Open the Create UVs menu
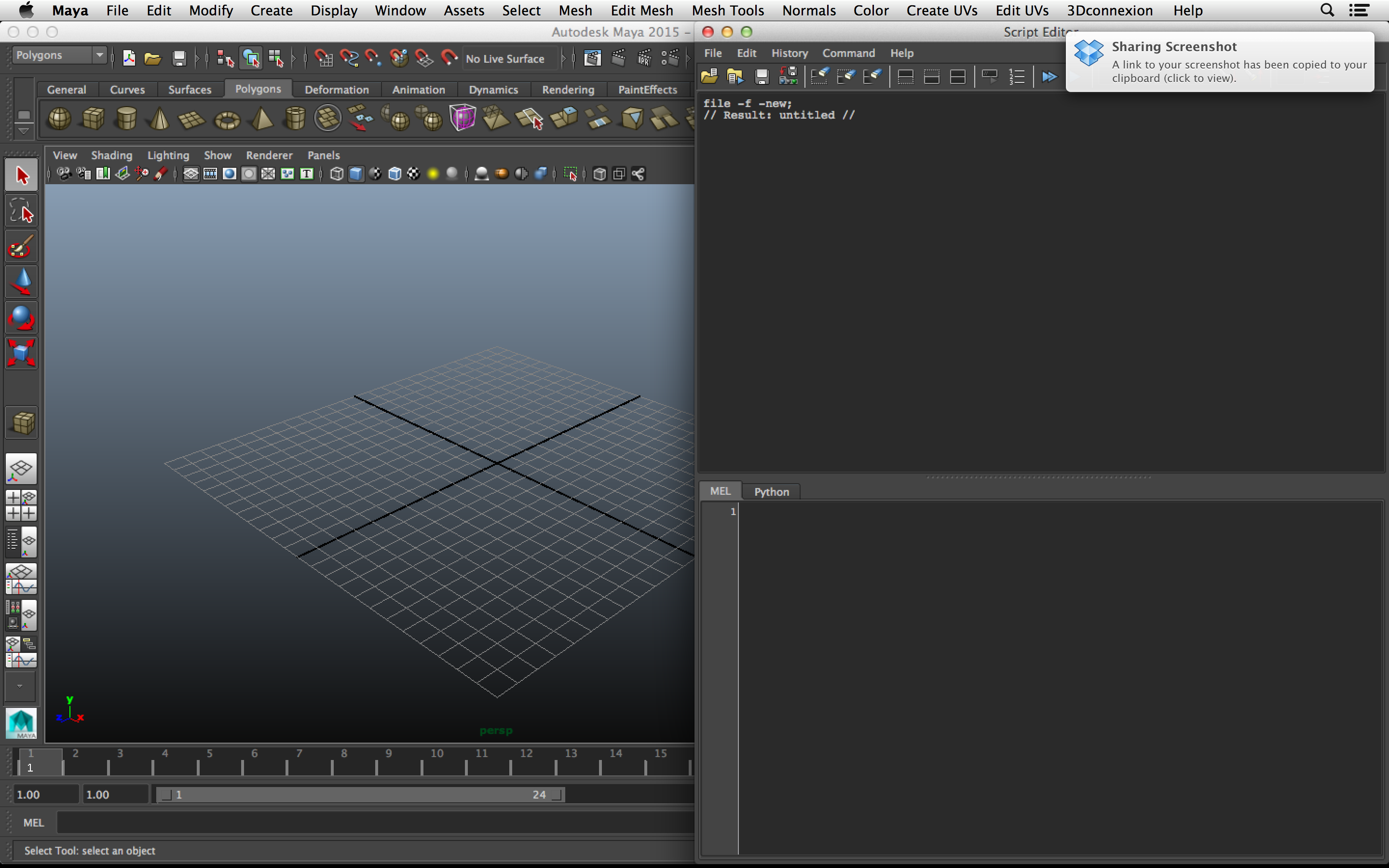 [941, 10]
